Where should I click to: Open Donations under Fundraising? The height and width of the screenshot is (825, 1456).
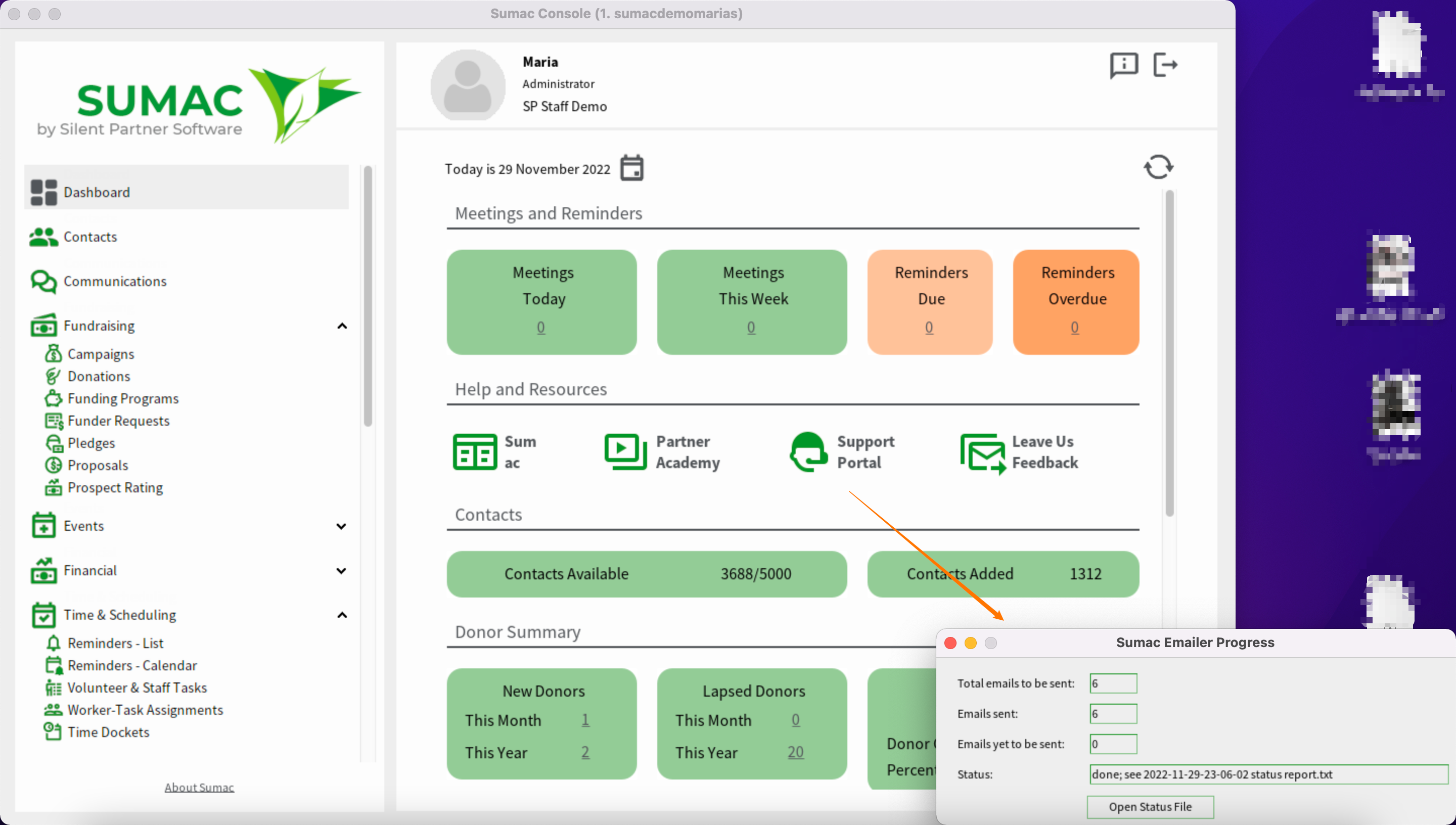pos(99,376)
